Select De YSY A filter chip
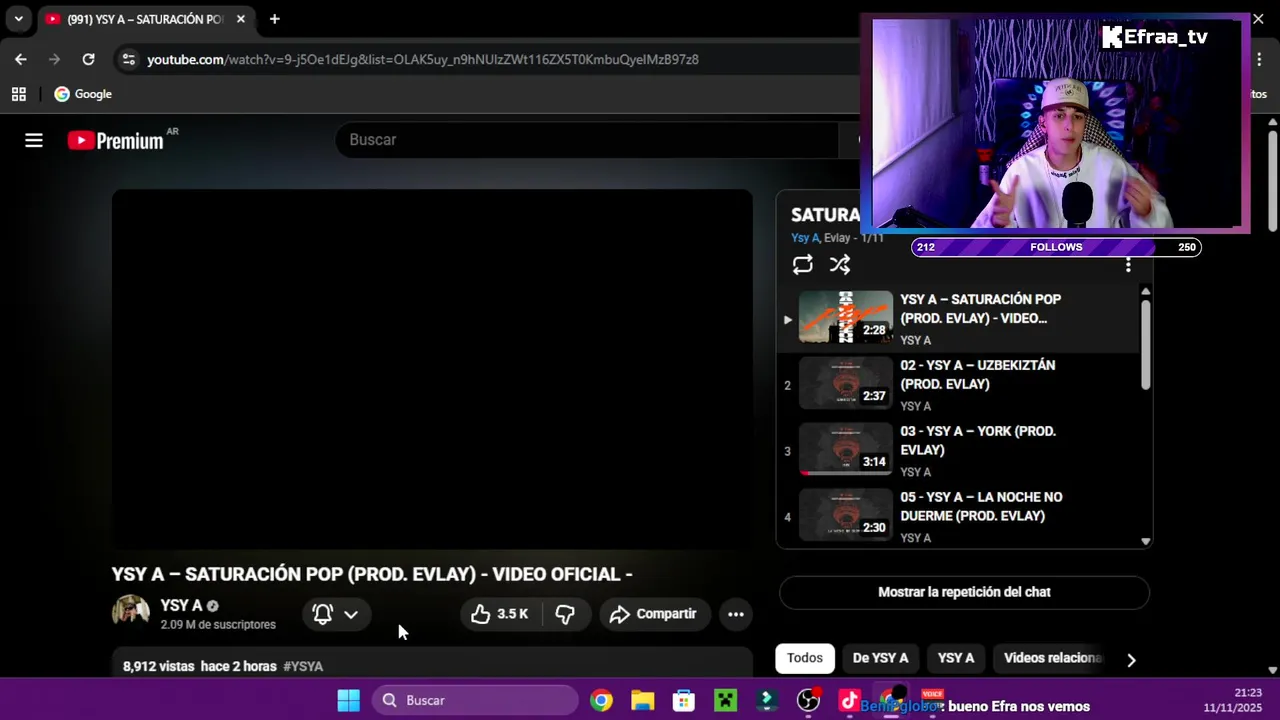This screenshot has width=1280, height=720. [x=880, y=658]
